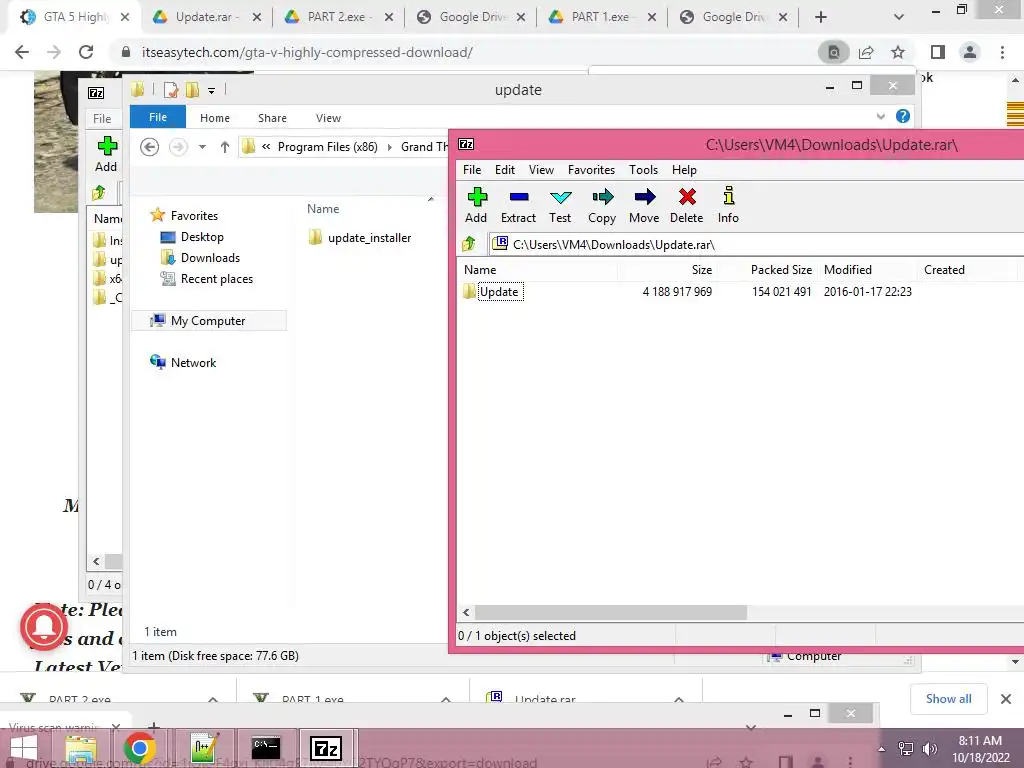1024x768 pixels.
Task: Open Recent places in Explorer sidebar
Action: coord(216,279)
